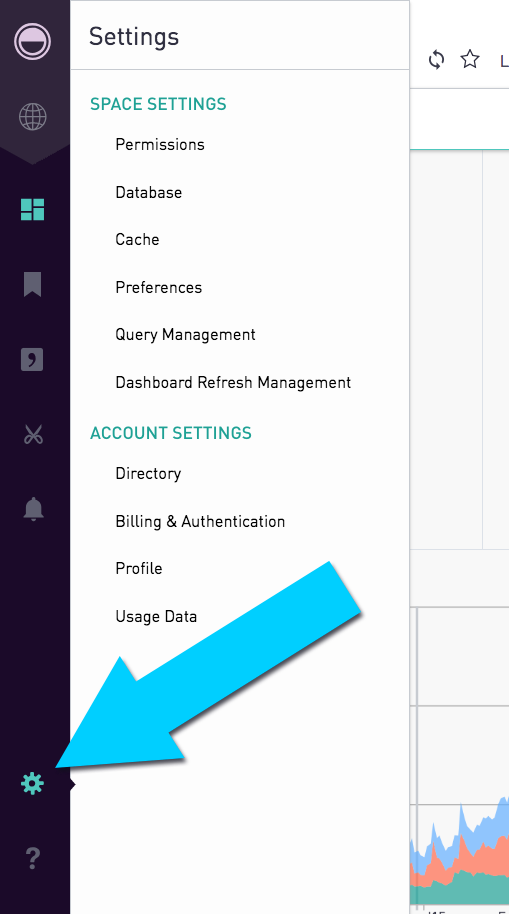The height and width of the screenshot is (914, 509).
Task: Open Query Management
Action: 185,335
